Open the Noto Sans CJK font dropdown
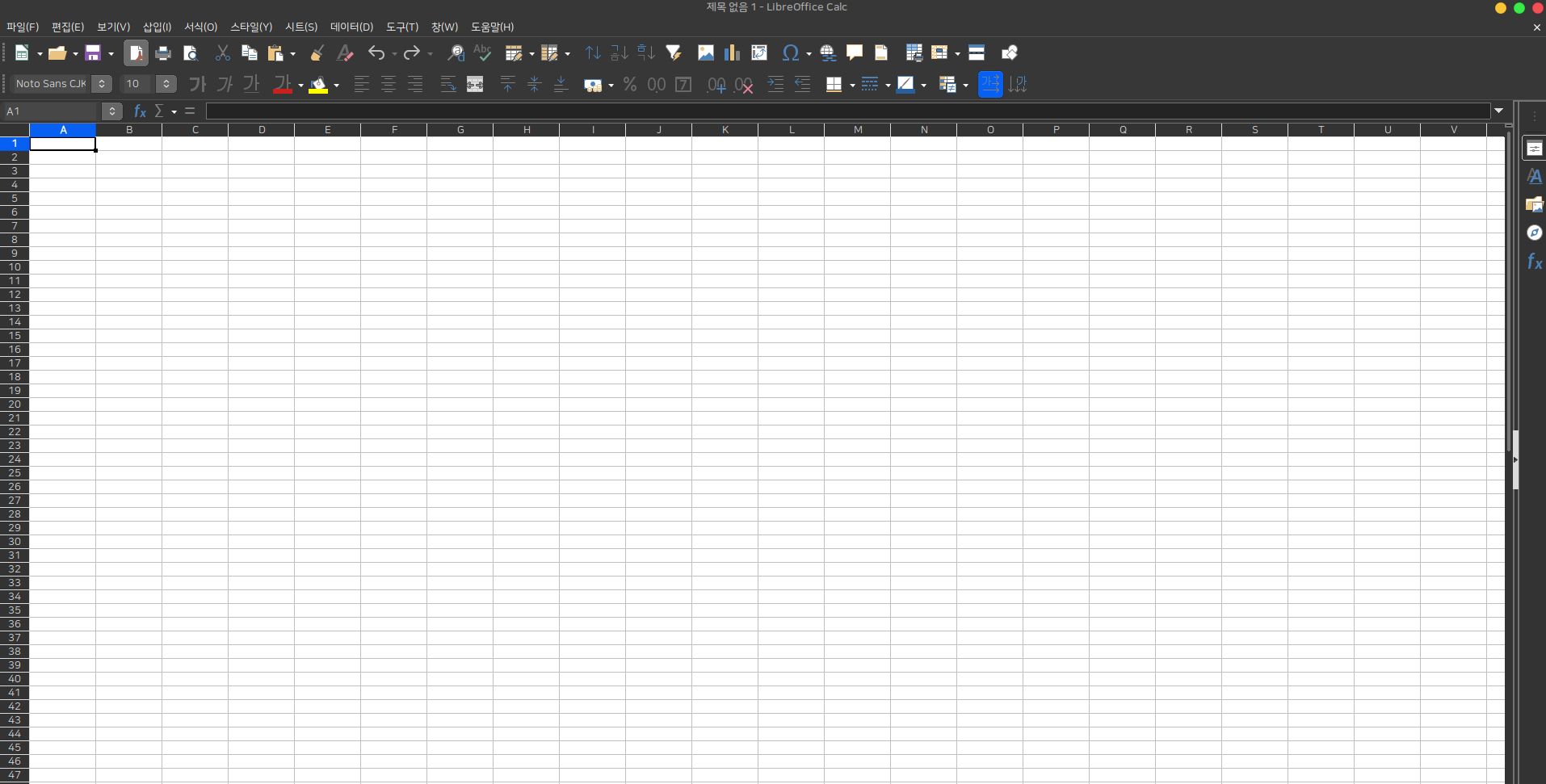 point(102,84)
